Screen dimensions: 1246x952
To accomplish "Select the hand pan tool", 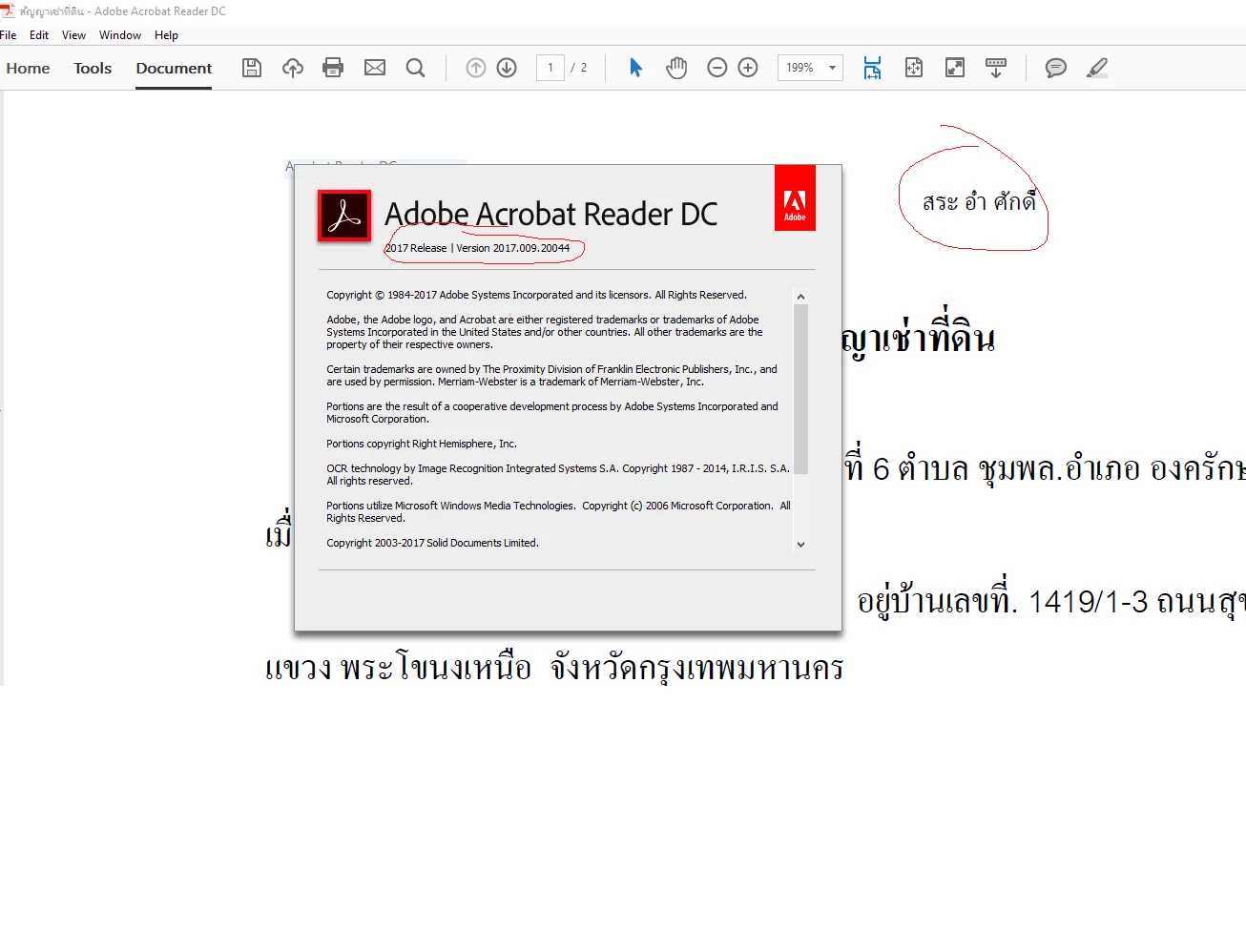I will coord(676,68).
